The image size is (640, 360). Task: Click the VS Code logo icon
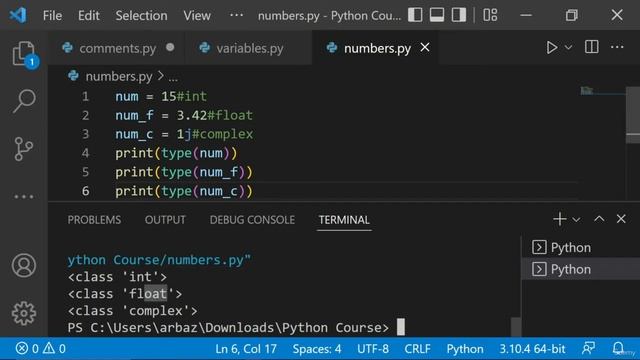[18, 16]
